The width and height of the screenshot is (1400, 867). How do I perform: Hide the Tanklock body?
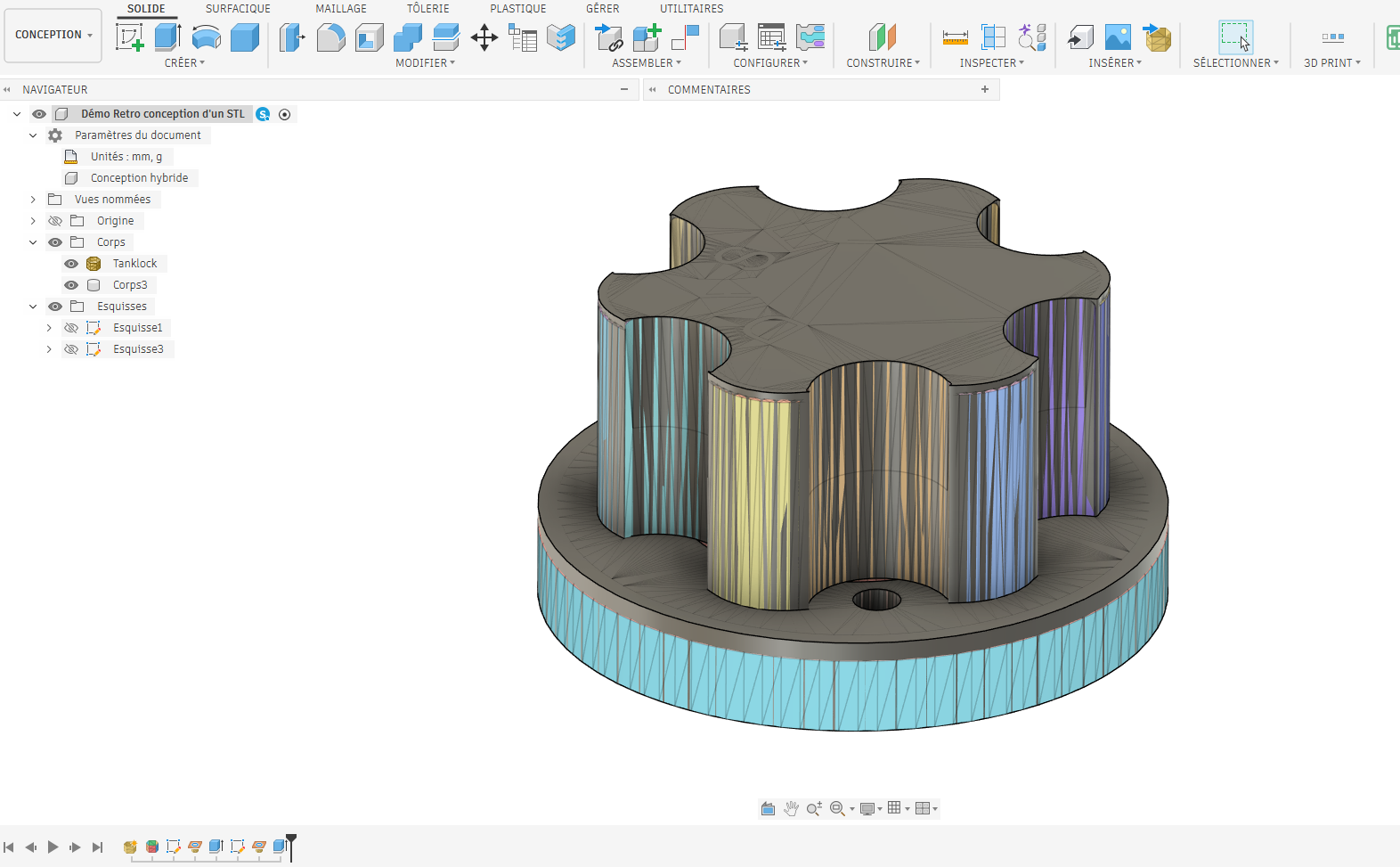point(71,264)
